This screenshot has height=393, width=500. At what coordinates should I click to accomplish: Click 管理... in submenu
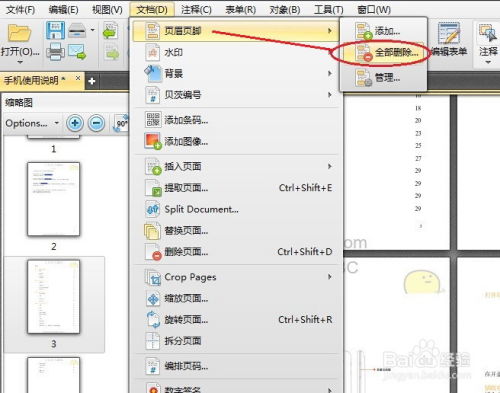pyautogui.click(x=383, y=78)
